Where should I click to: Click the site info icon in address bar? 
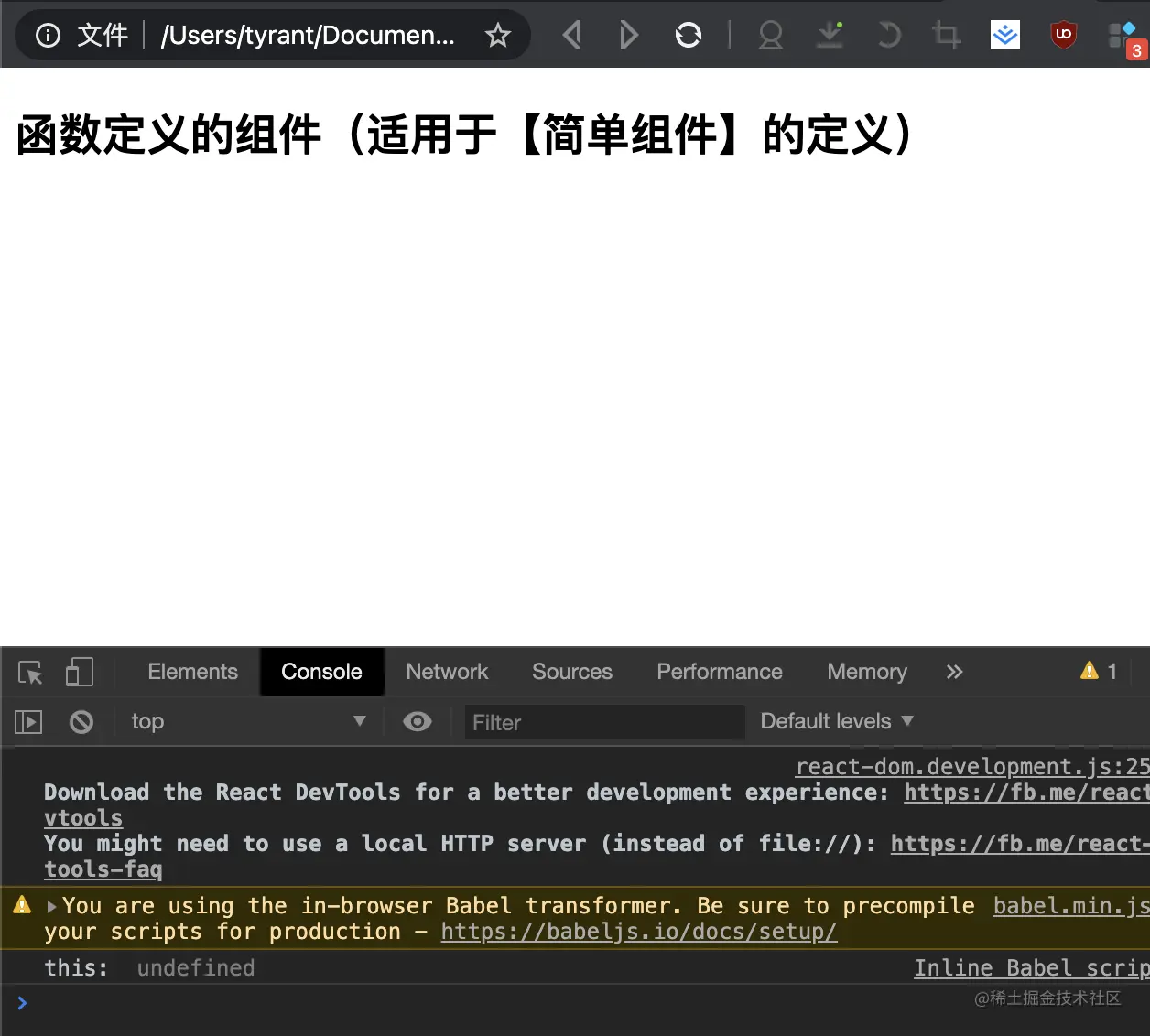pyautogui.click(x=48, y=36)
